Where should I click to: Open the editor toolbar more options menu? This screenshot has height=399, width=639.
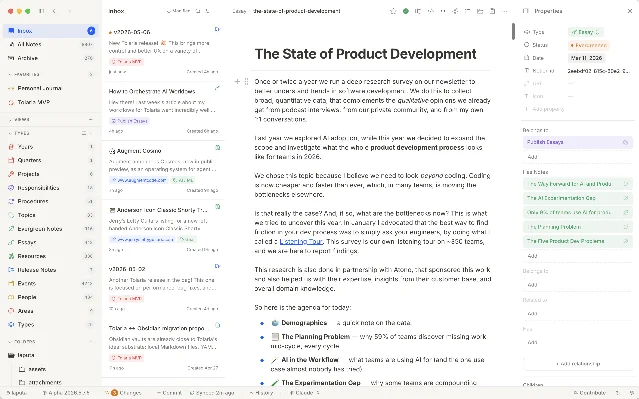pos(505,11)
